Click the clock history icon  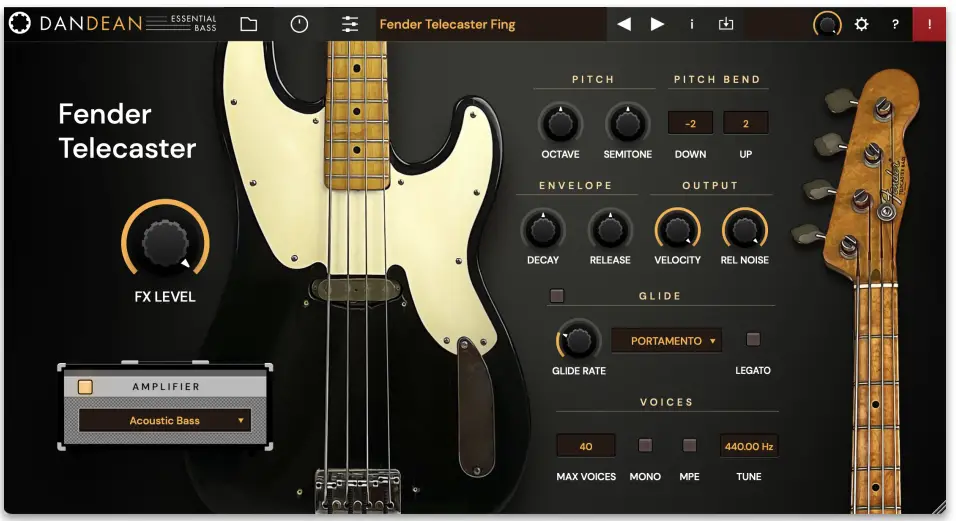pos(299,24)
